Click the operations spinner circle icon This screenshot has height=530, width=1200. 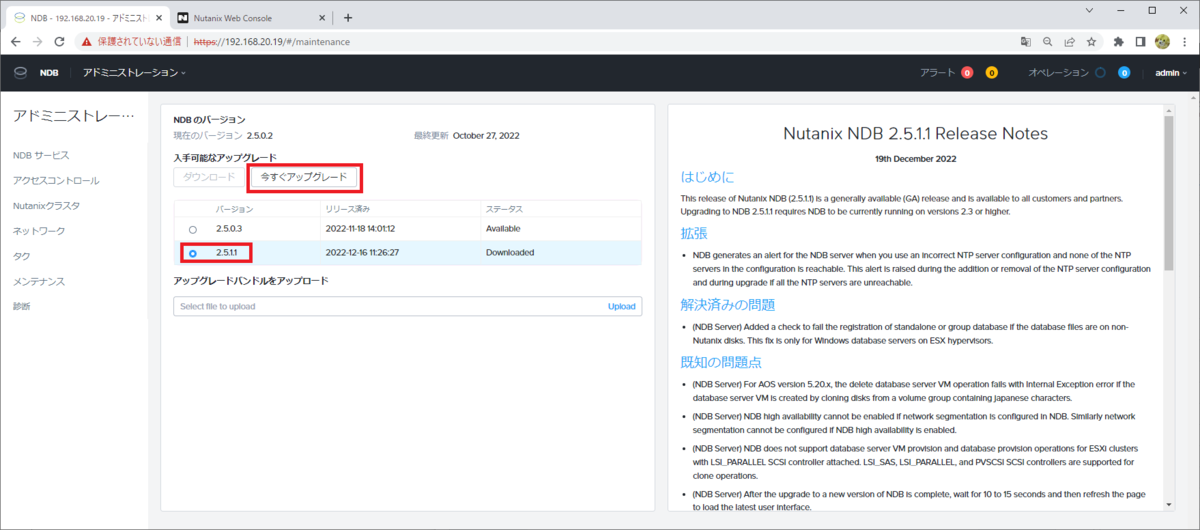pyautogui.click(x=1100, y=73)
